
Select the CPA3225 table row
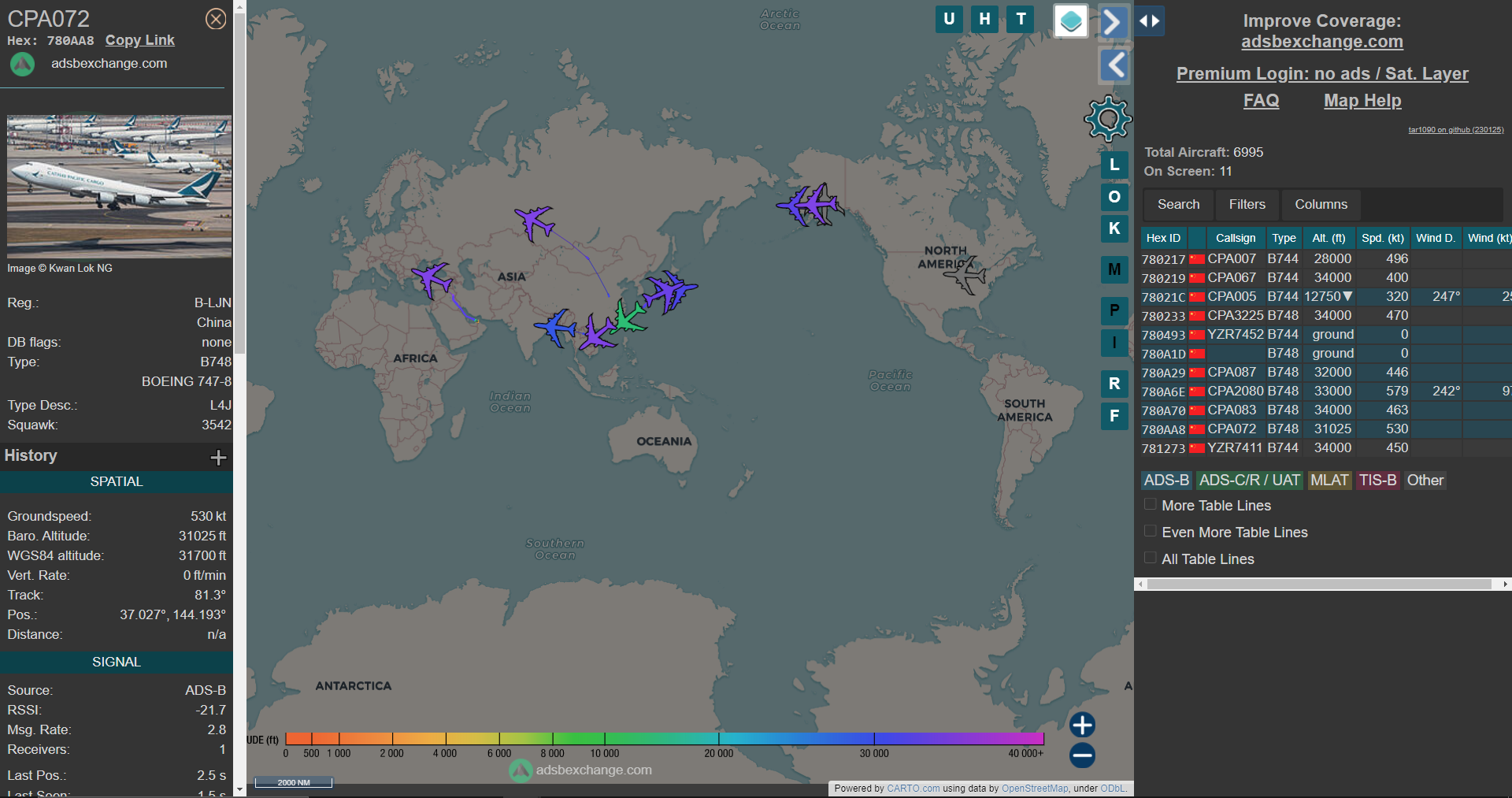pos(1326,316)
